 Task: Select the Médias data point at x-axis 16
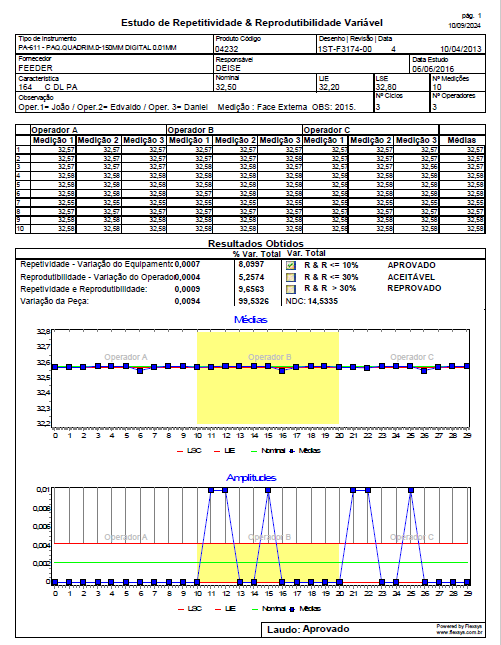point(282,371)
